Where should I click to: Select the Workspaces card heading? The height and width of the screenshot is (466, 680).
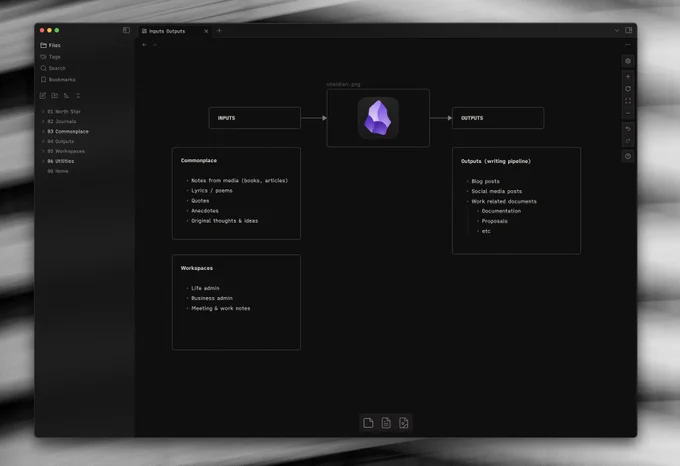(x=196, y=268)
